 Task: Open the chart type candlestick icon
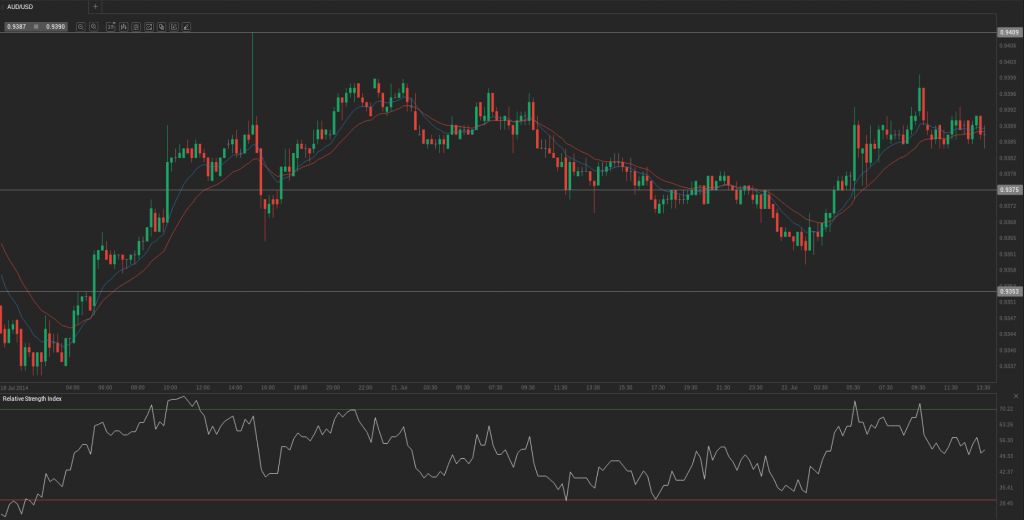click(123, 26)
